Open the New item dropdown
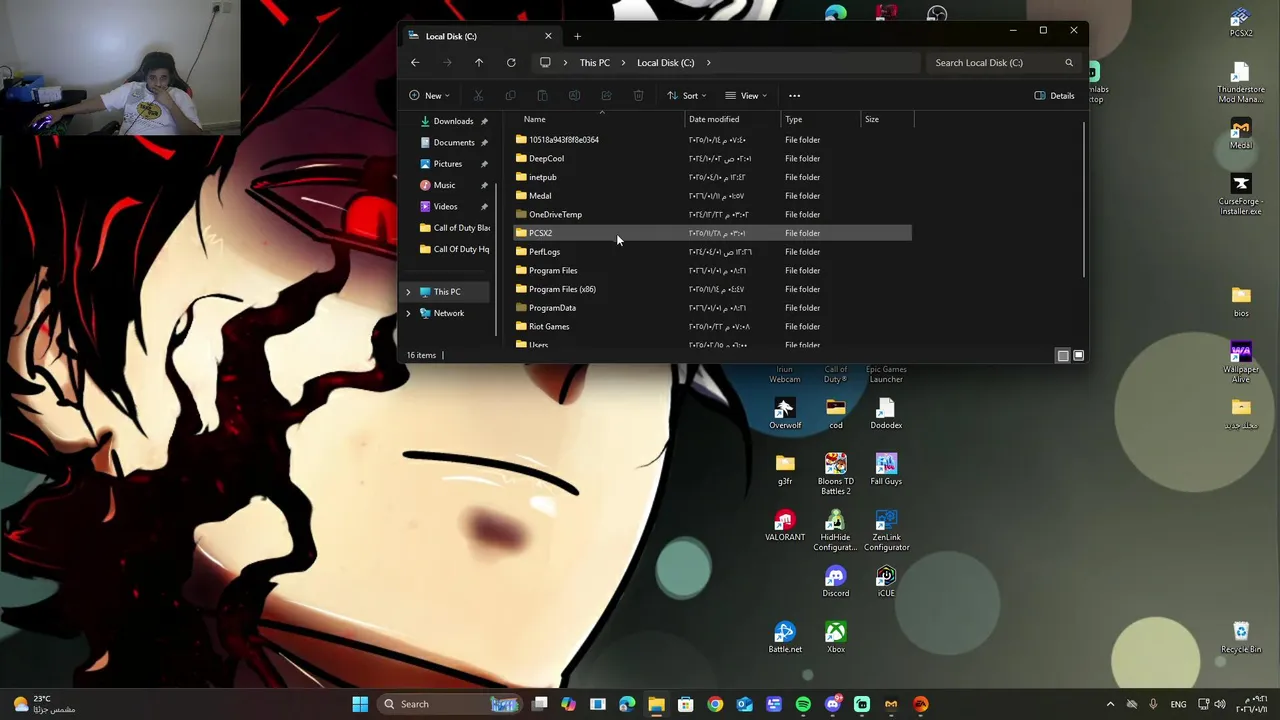The width and height of the screenshot is (1280, 720). [x=429, y=96]
